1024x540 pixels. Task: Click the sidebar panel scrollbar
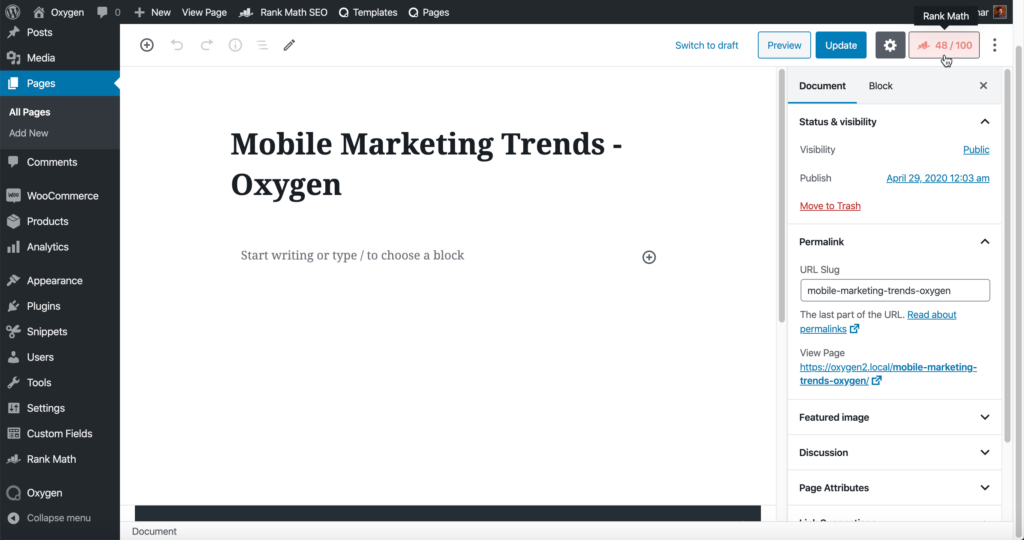tap(1008, 255)
